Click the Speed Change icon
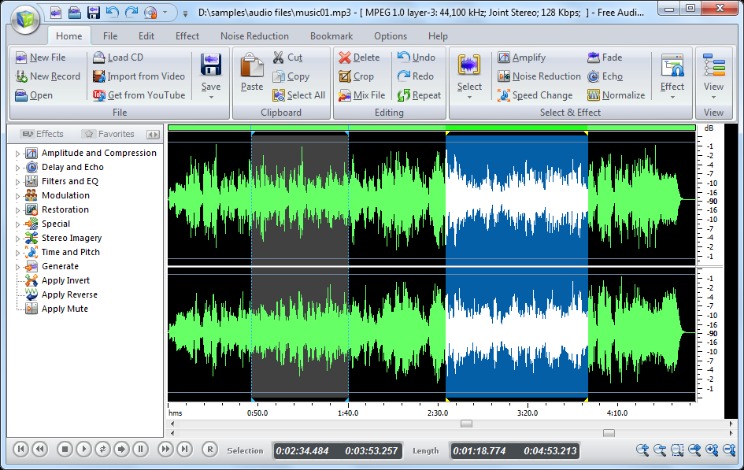The image size is (744, 470). click(x=504, y=95)
